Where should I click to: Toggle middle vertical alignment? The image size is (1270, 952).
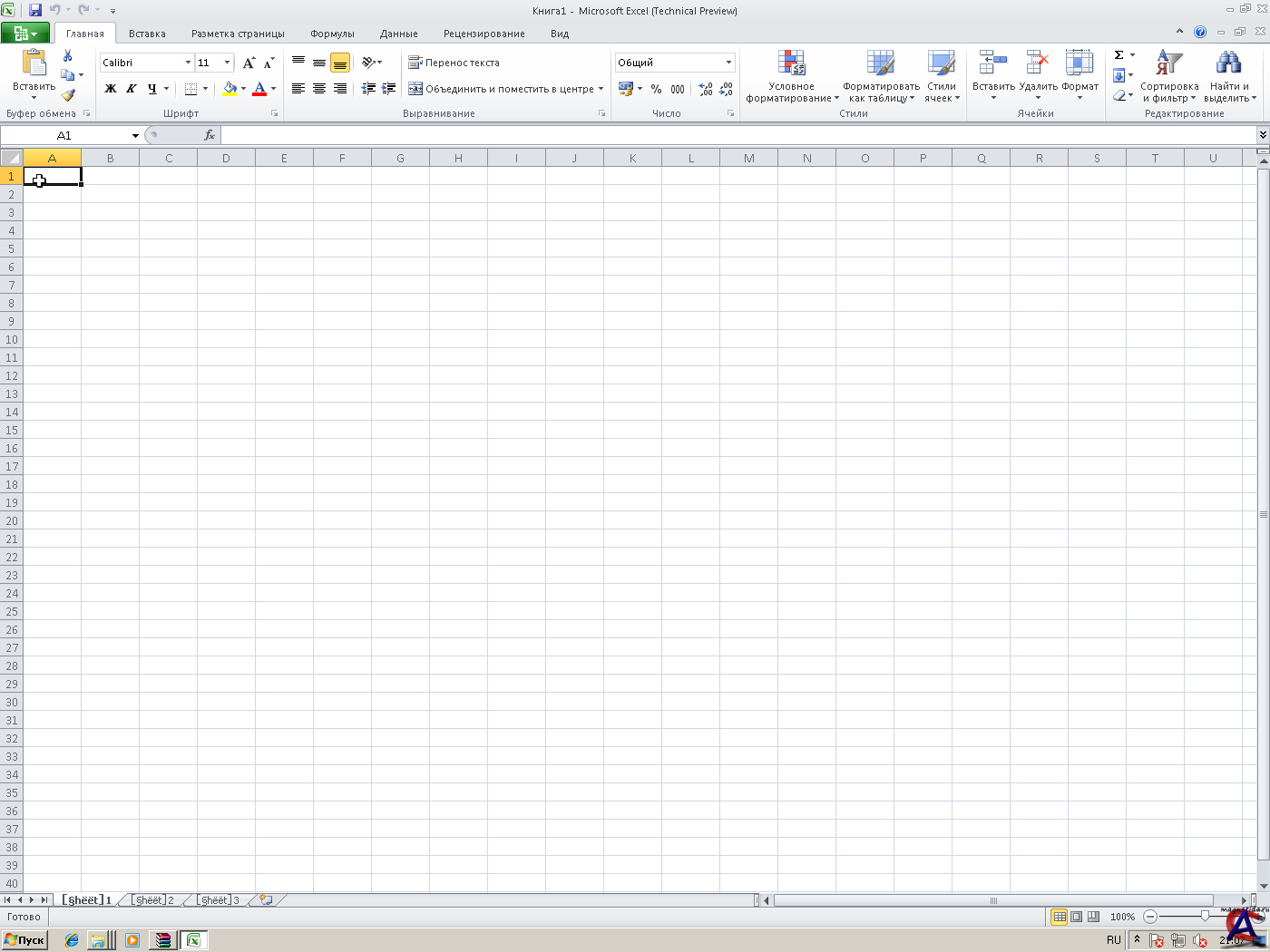click(319, 63)
